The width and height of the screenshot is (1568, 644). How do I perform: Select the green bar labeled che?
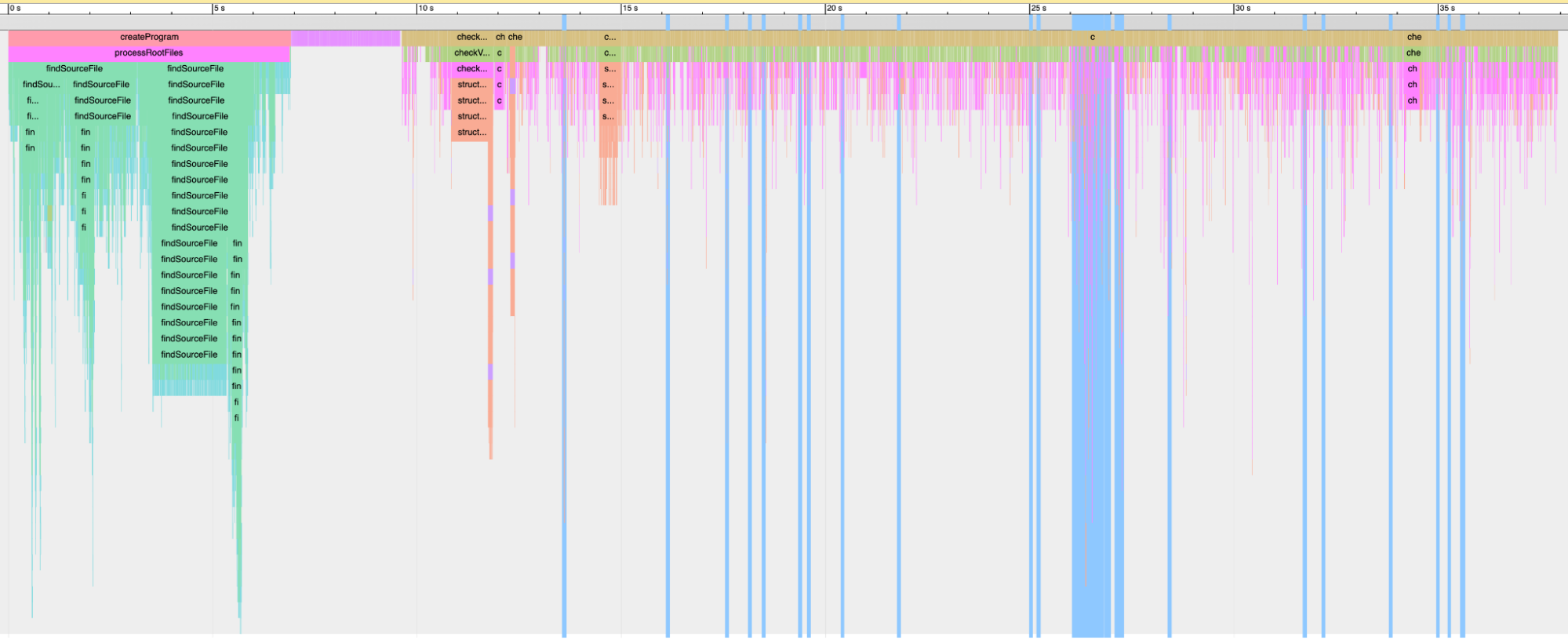click(1413, 53)
